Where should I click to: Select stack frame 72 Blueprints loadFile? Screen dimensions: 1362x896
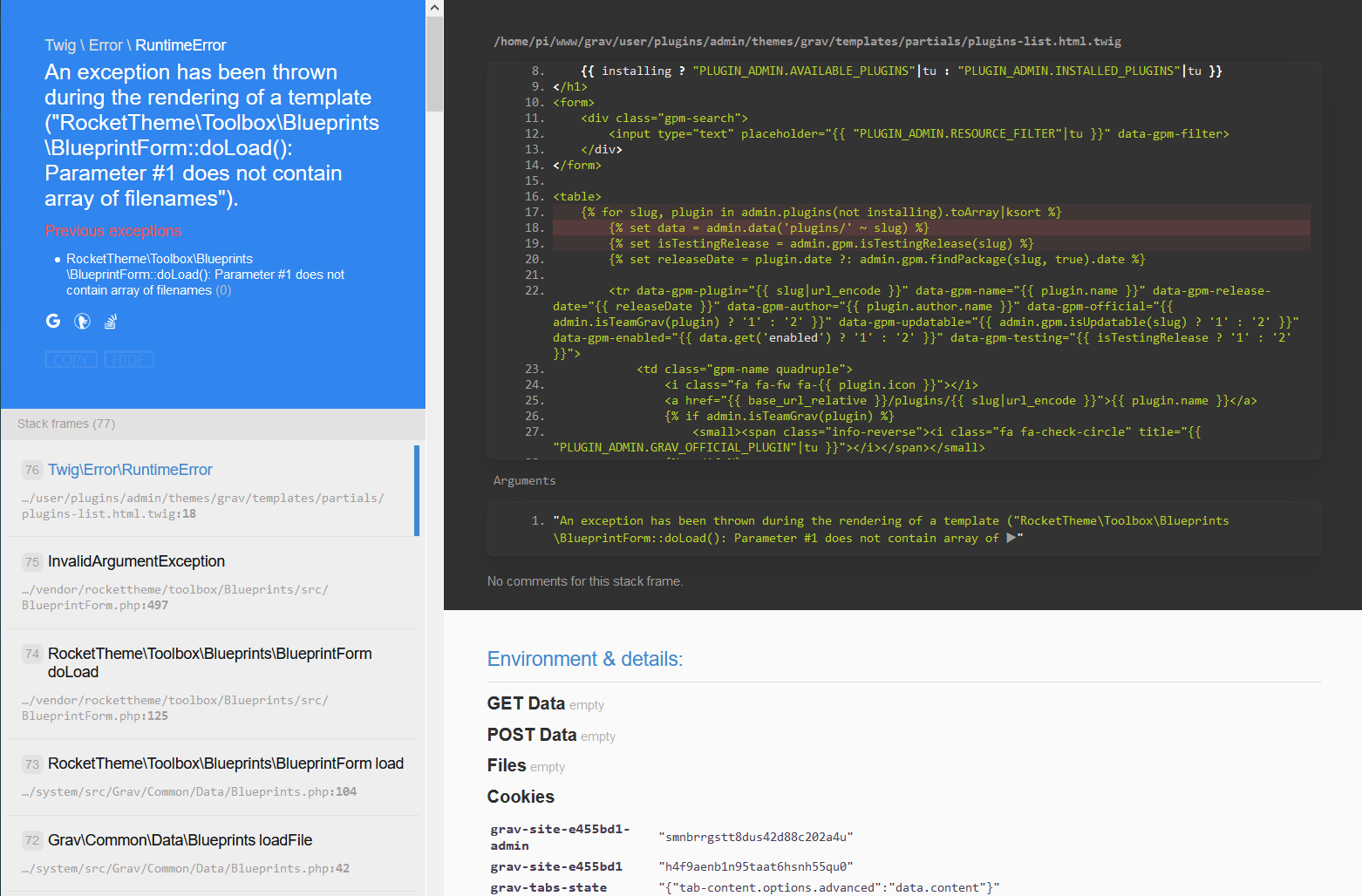[x=211, y=853]
